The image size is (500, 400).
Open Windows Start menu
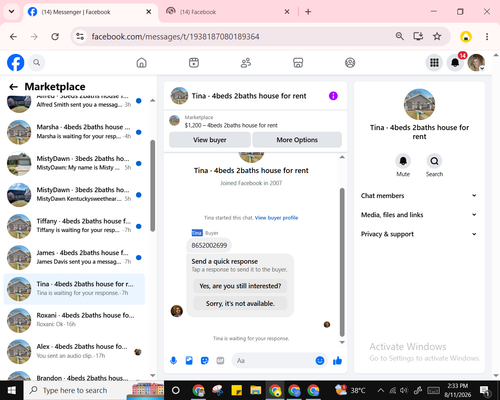coord(12,390)
